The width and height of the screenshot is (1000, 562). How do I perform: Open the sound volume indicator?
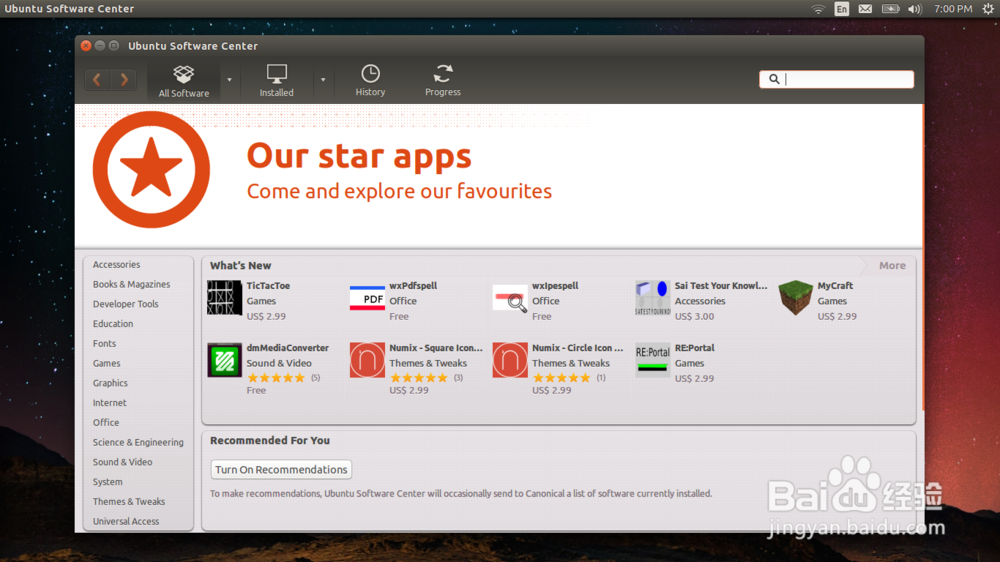pos(915,9)
